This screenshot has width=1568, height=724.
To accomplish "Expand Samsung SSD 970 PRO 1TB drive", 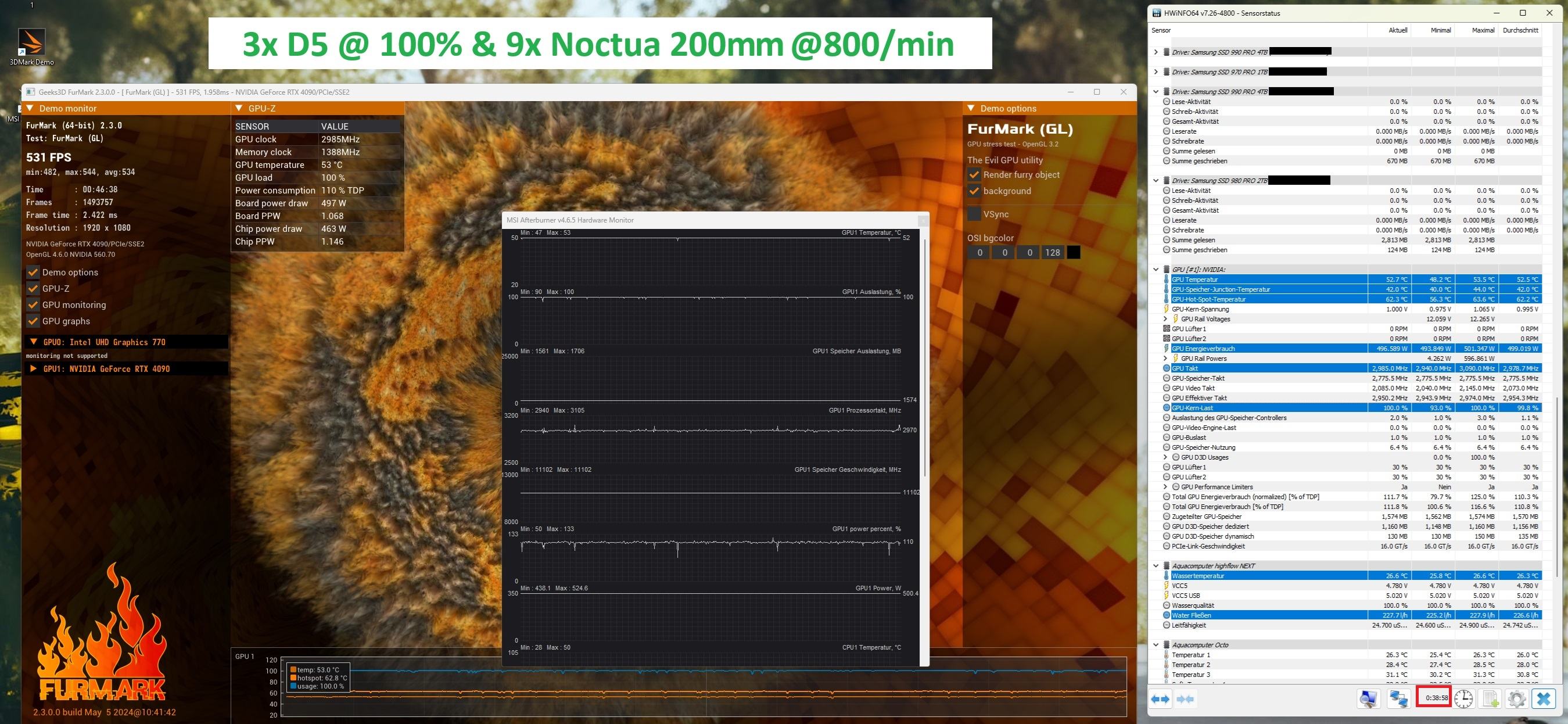I will click(1156, 72).
